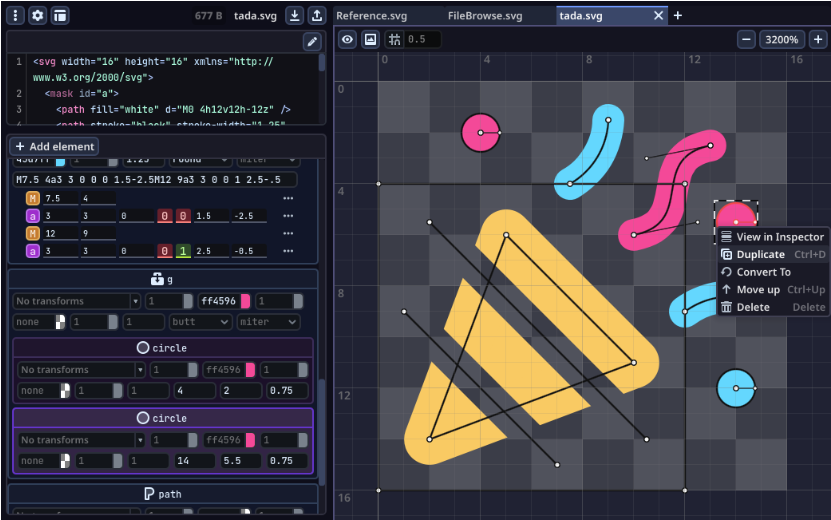The image size is (831, 520).
Task: Click the 3200% zoom level button
Action: tap(780, 39)
